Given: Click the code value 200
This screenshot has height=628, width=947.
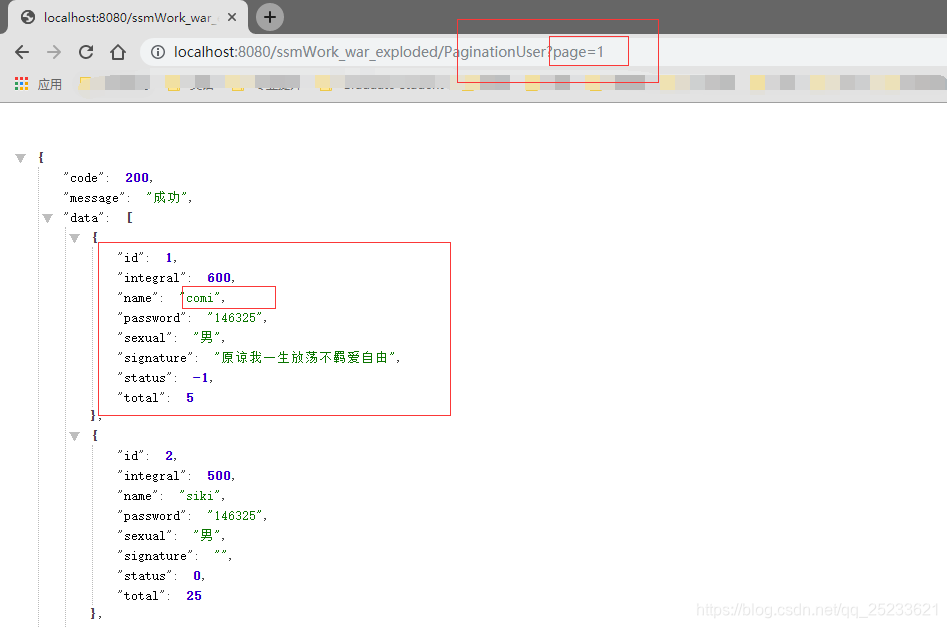Looking at the screenshot, I should click(137, 178).
